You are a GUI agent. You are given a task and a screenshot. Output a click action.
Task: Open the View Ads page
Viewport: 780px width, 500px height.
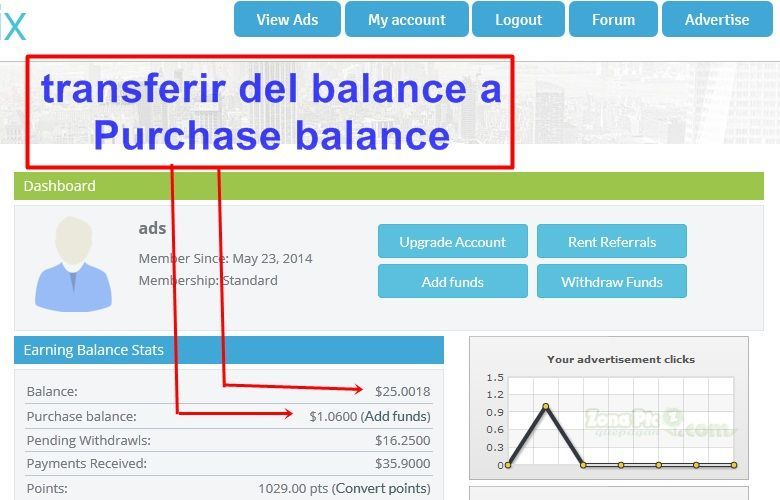point(287,19)
